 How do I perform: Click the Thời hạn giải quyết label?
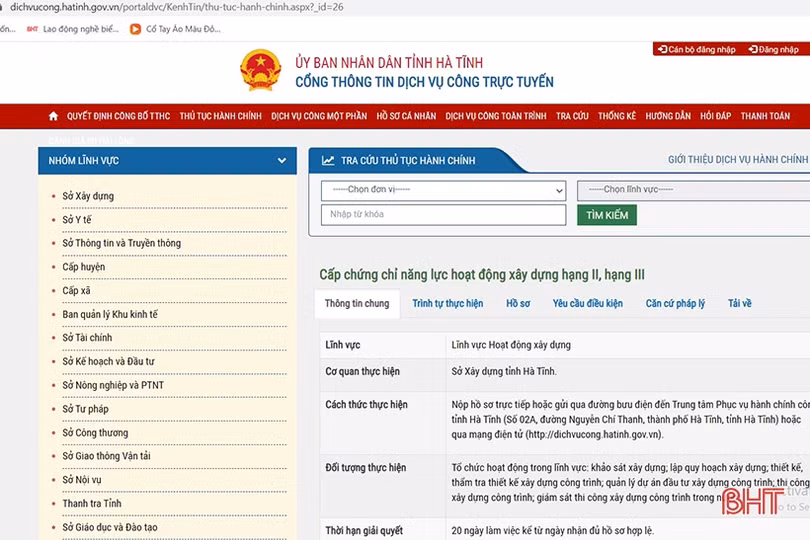point(364,531)
